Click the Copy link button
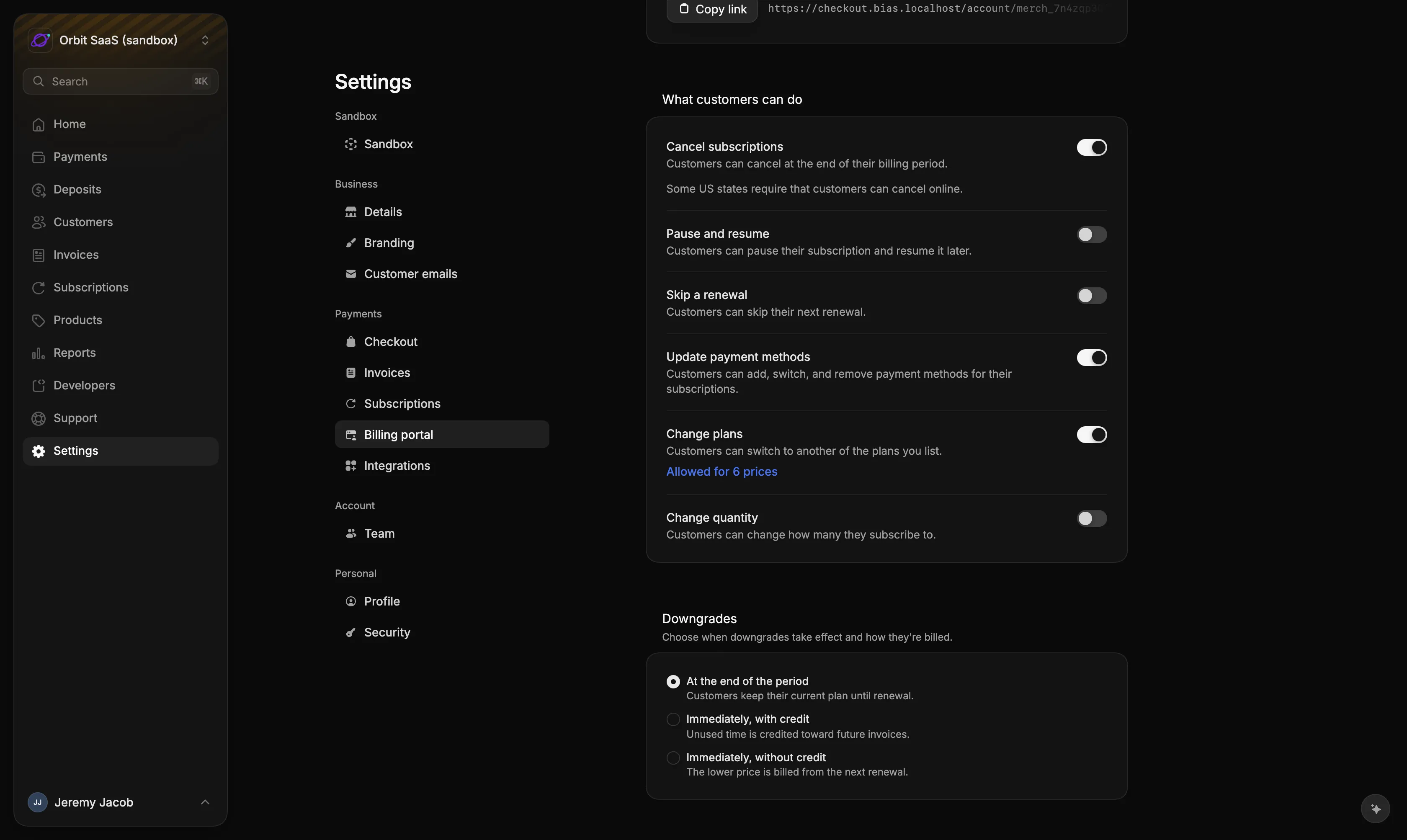This screenshot has height=840, width=1407. coord(712,9)
